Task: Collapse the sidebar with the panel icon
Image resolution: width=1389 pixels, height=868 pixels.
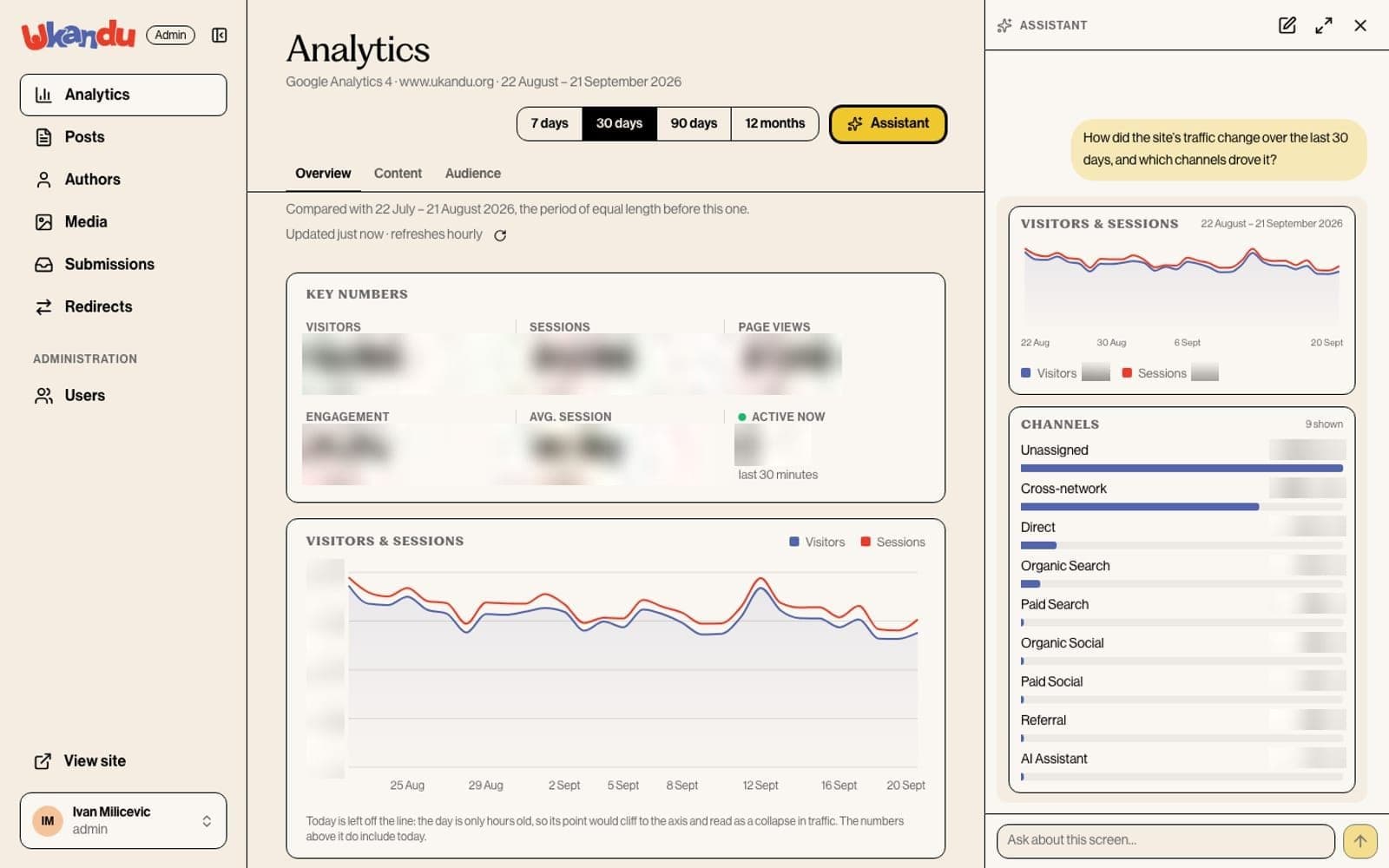Action: [220, 35]
